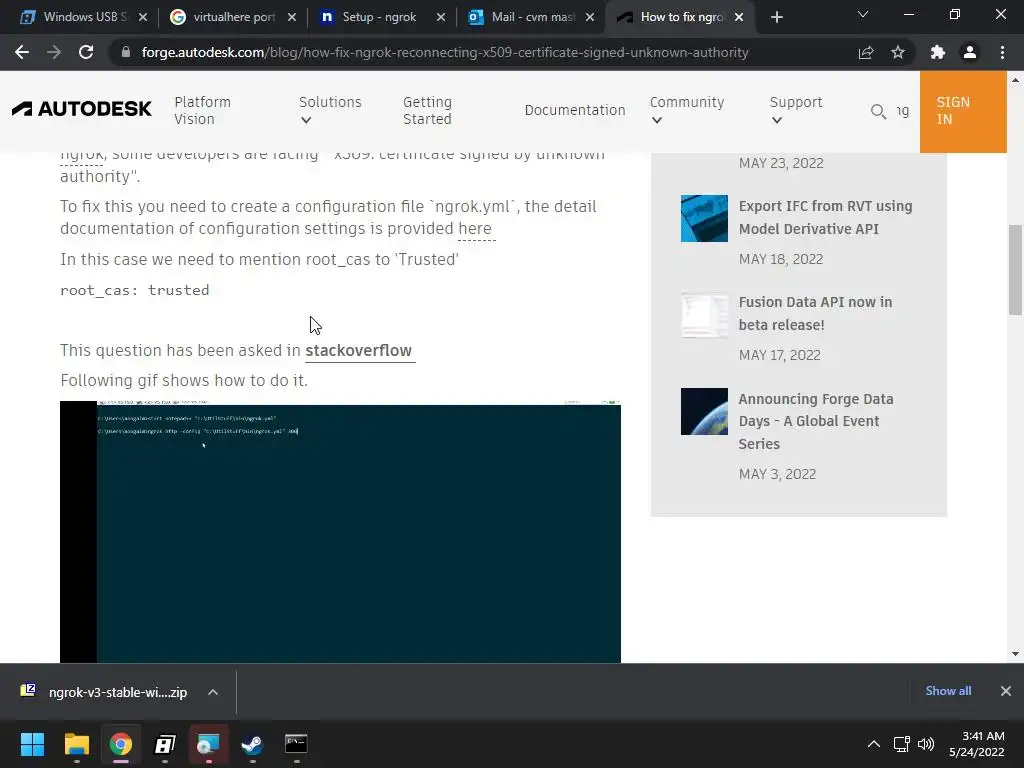Expand the Community dropdown
This screenshot has height=768, width=1024.
click(686, 110)
